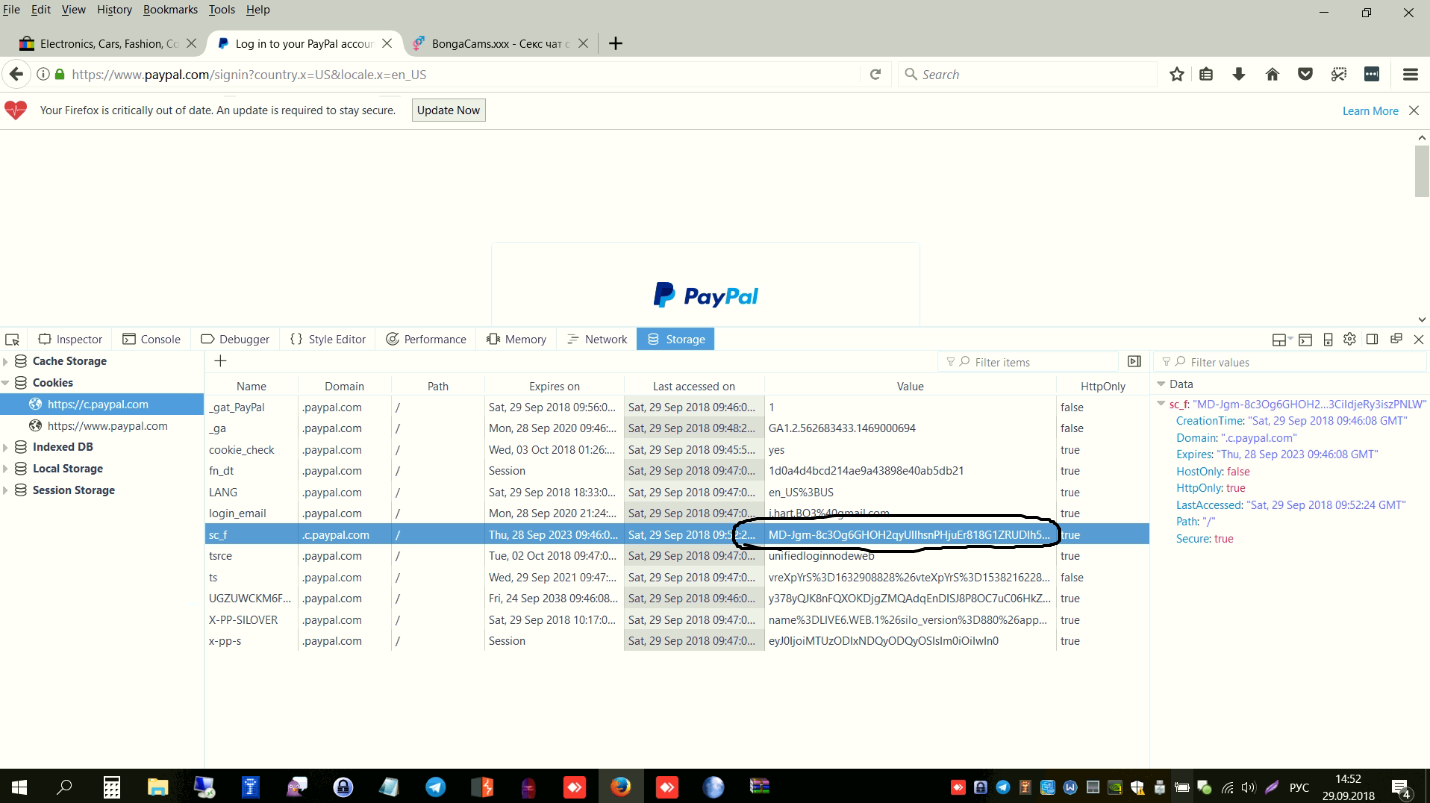This screenshot has width=1430, height=803.
Task: Open the frame selection dropdown in devtools
Action: [1282, 339]
